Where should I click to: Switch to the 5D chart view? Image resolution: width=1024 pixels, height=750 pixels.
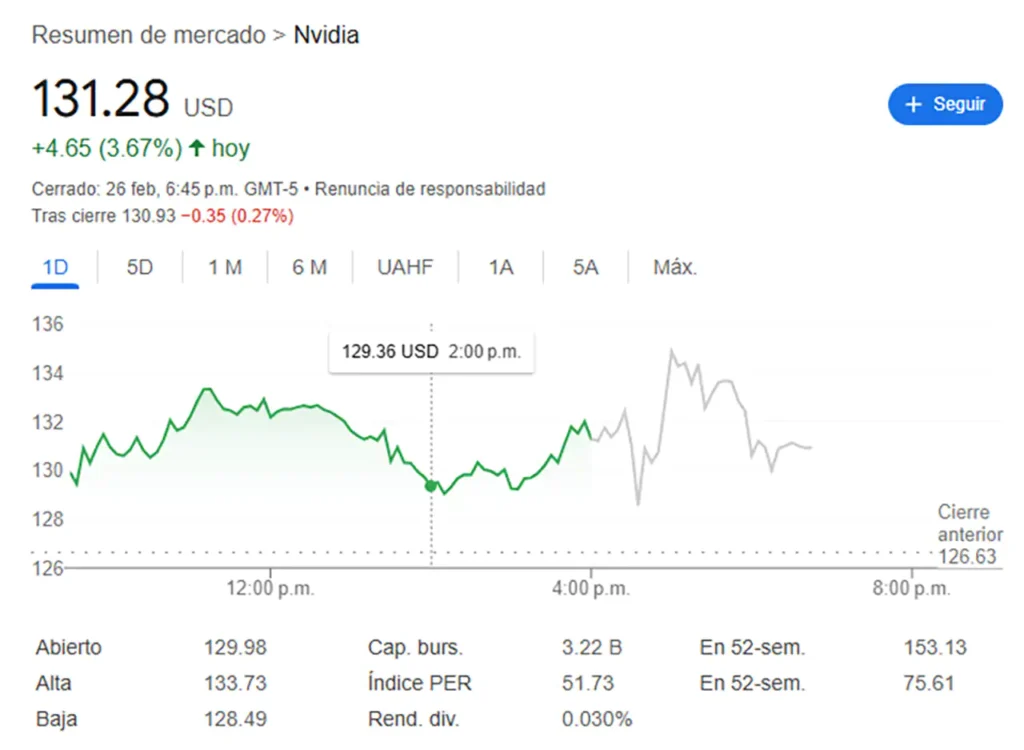click(x=140, y=267)
